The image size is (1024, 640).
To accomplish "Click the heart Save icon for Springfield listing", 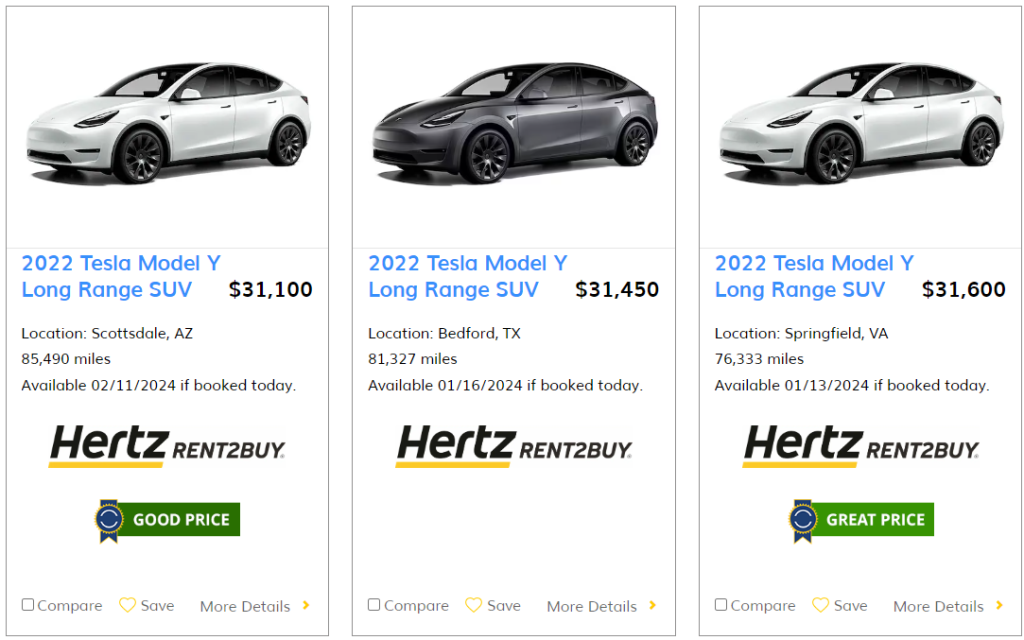I will coord(820,605).
